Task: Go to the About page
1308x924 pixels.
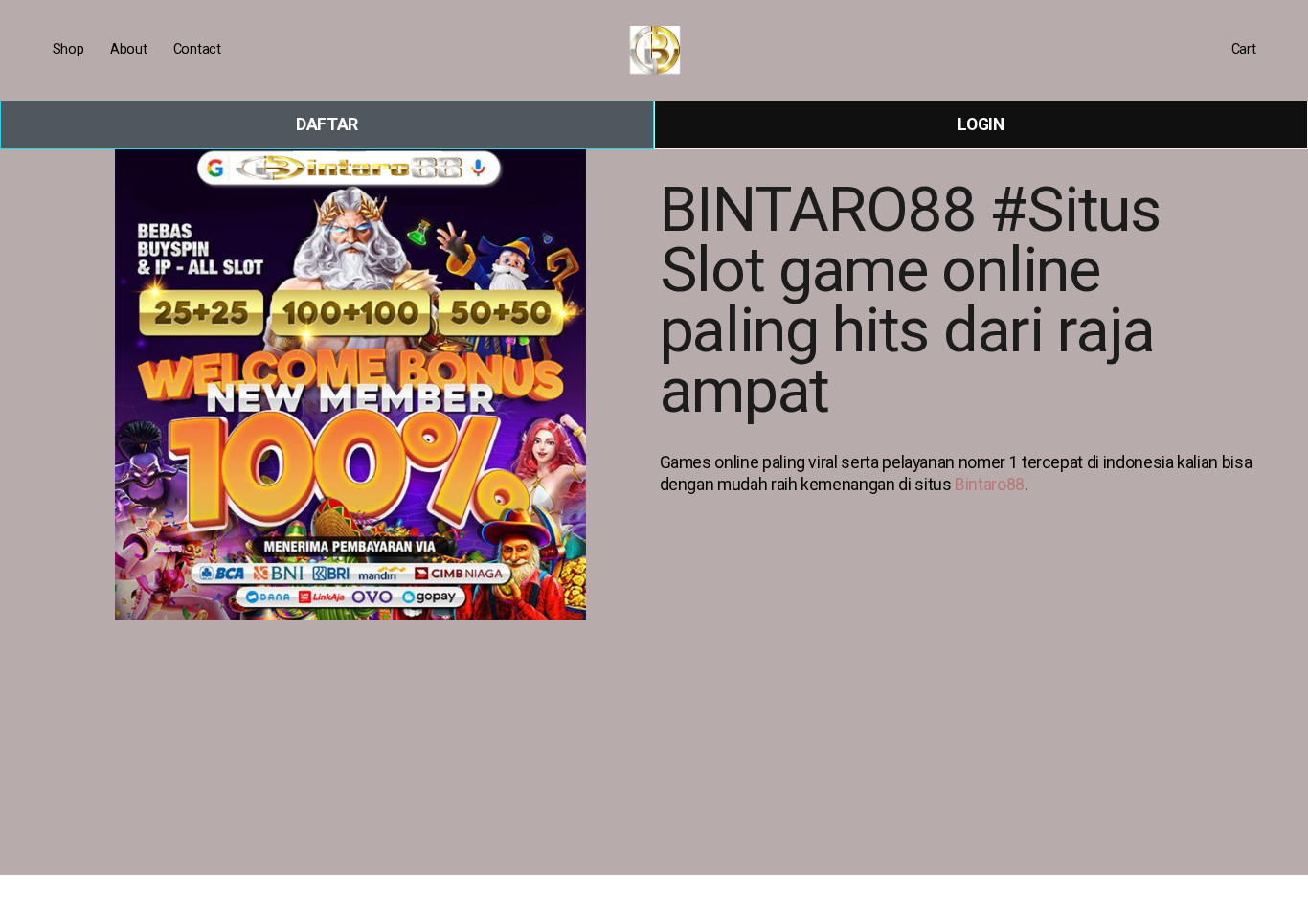Action: (x=128, y=49)
